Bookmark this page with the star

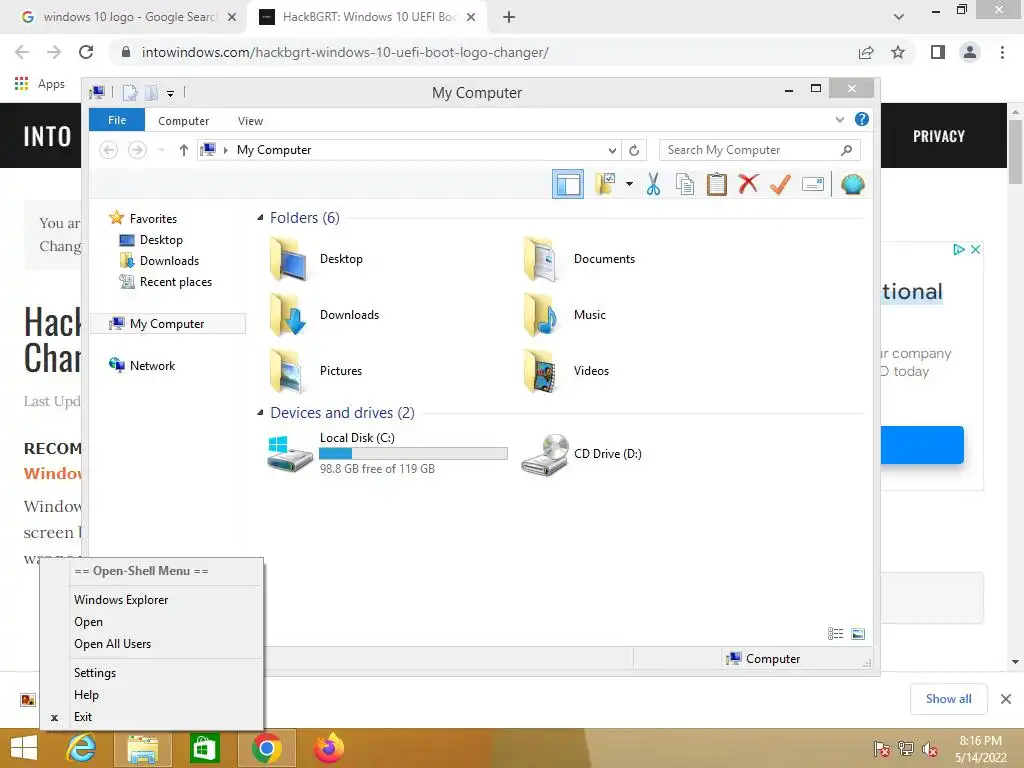(x=898, y=52)
